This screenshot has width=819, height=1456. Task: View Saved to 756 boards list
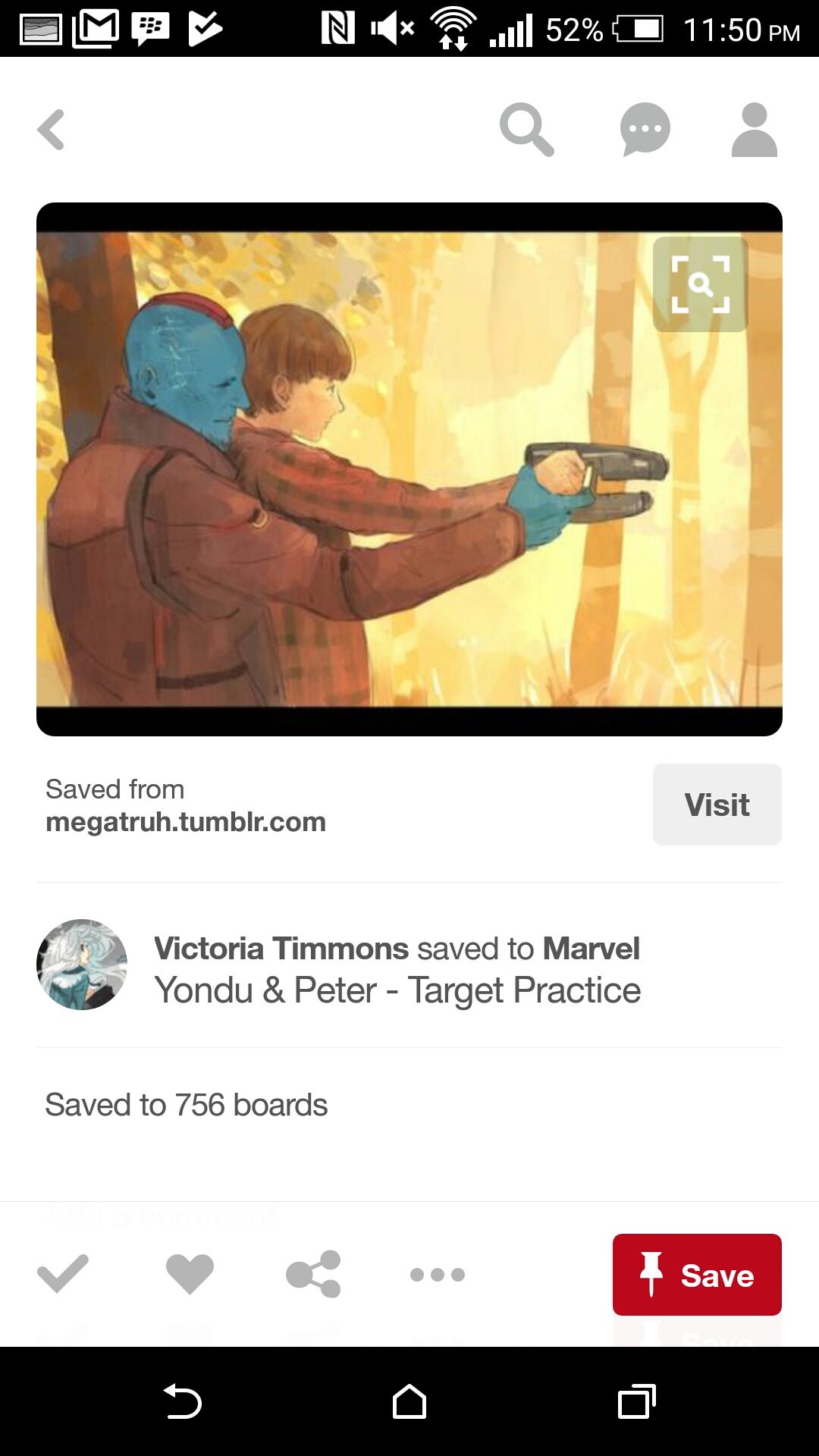click(187, 1105)
